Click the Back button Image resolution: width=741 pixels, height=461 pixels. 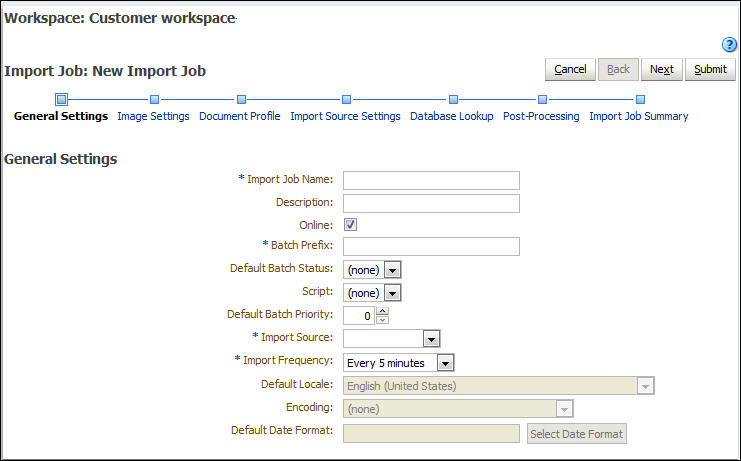[x=618, y=69]
